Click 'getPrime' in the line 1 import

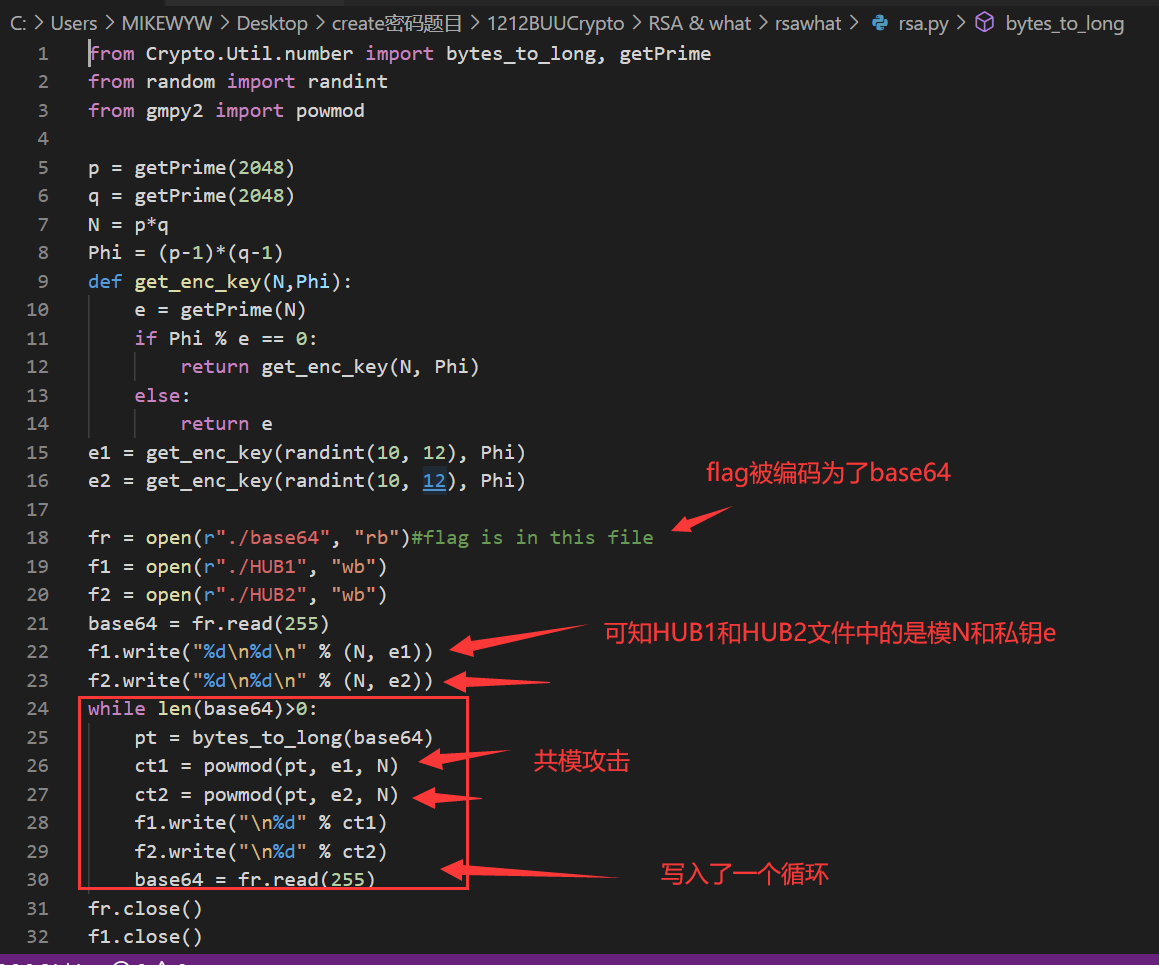(x=665, y=54)
